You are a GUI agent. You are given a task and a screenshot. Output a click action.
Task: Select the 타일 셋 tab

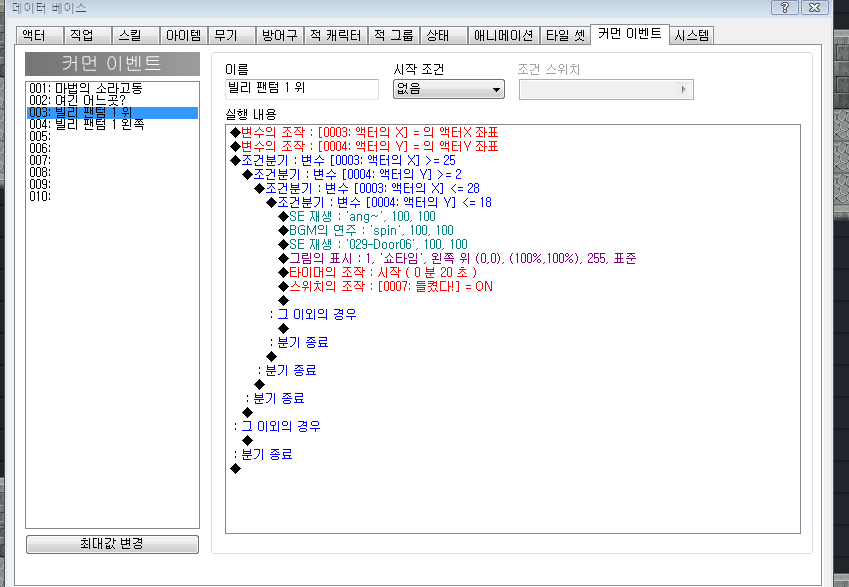click(x=565, y=36)
